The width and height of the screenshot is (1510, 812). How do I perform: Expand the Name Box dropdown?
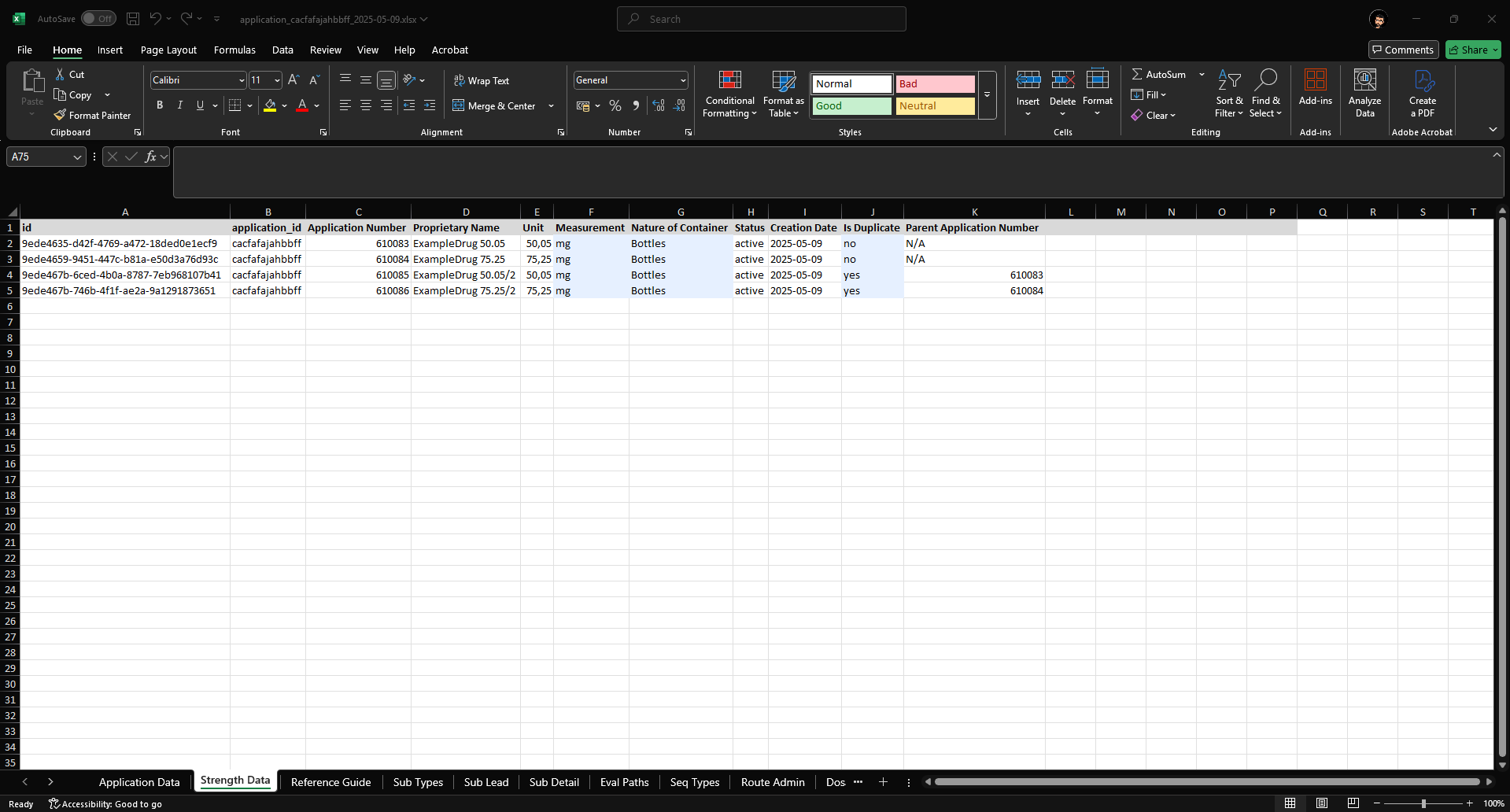77,157
